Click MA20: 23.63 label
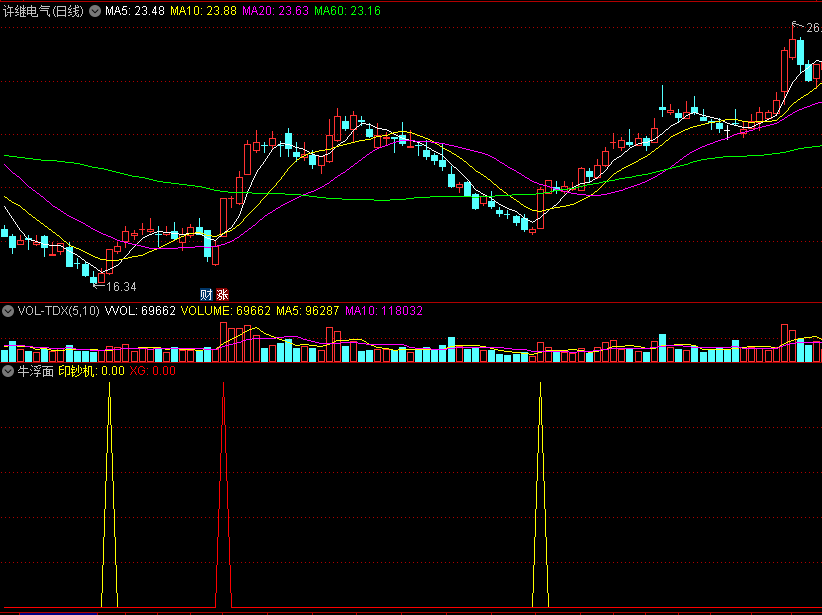The image size is (822, 615). pyautogui.click(x=275, y=11)
